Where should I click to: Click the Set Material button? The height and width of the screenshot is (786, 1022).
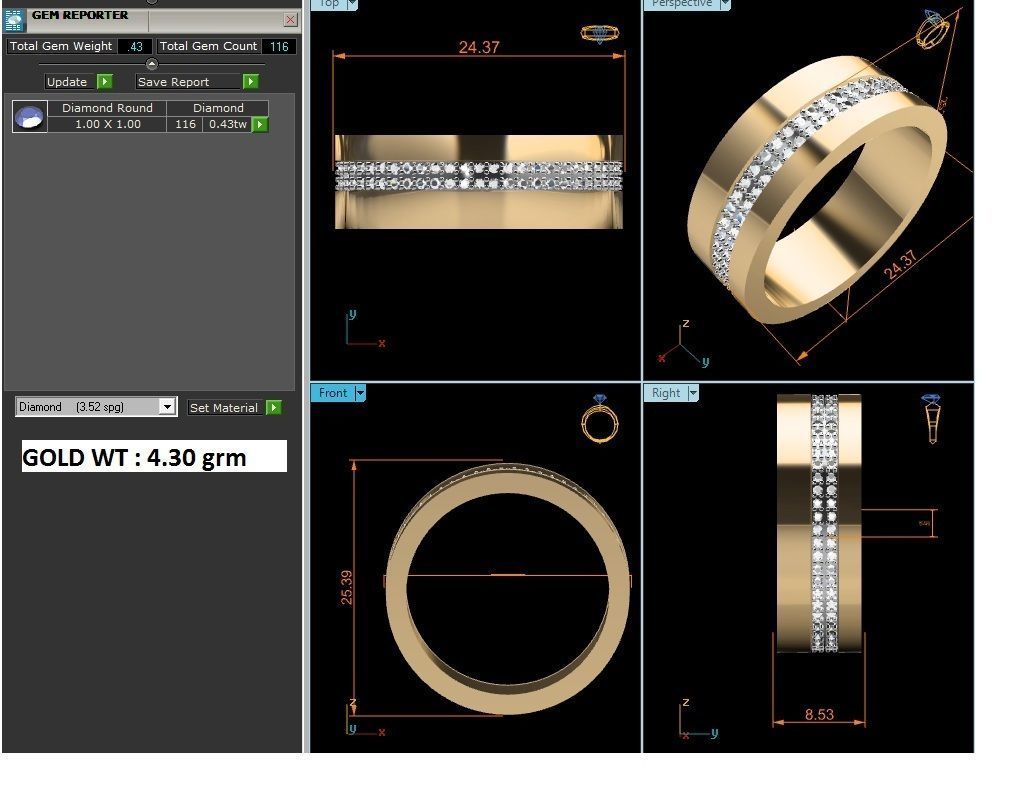coord(224,407)
